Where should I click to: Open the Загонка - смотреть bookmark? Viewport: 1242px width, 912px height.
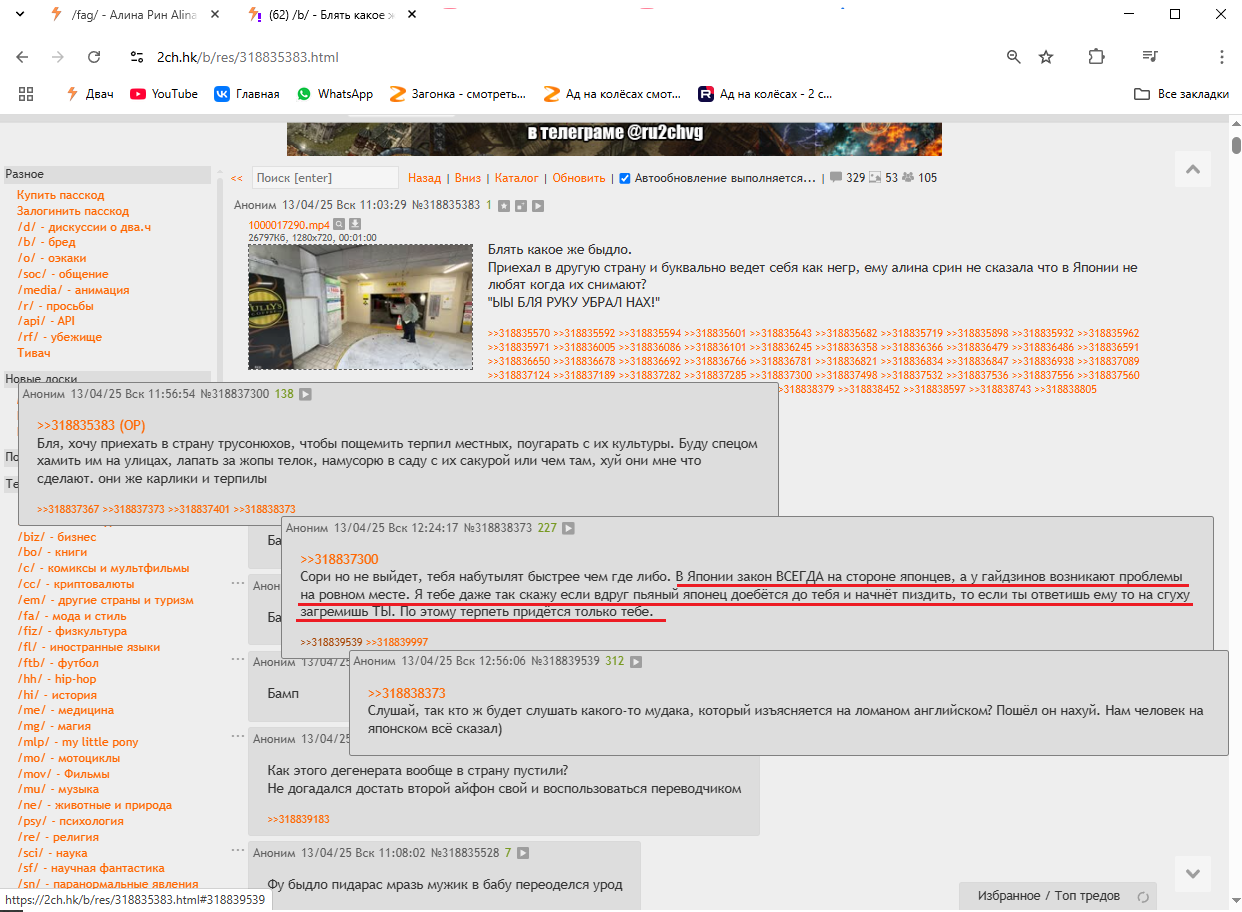(x=458, y=94)
